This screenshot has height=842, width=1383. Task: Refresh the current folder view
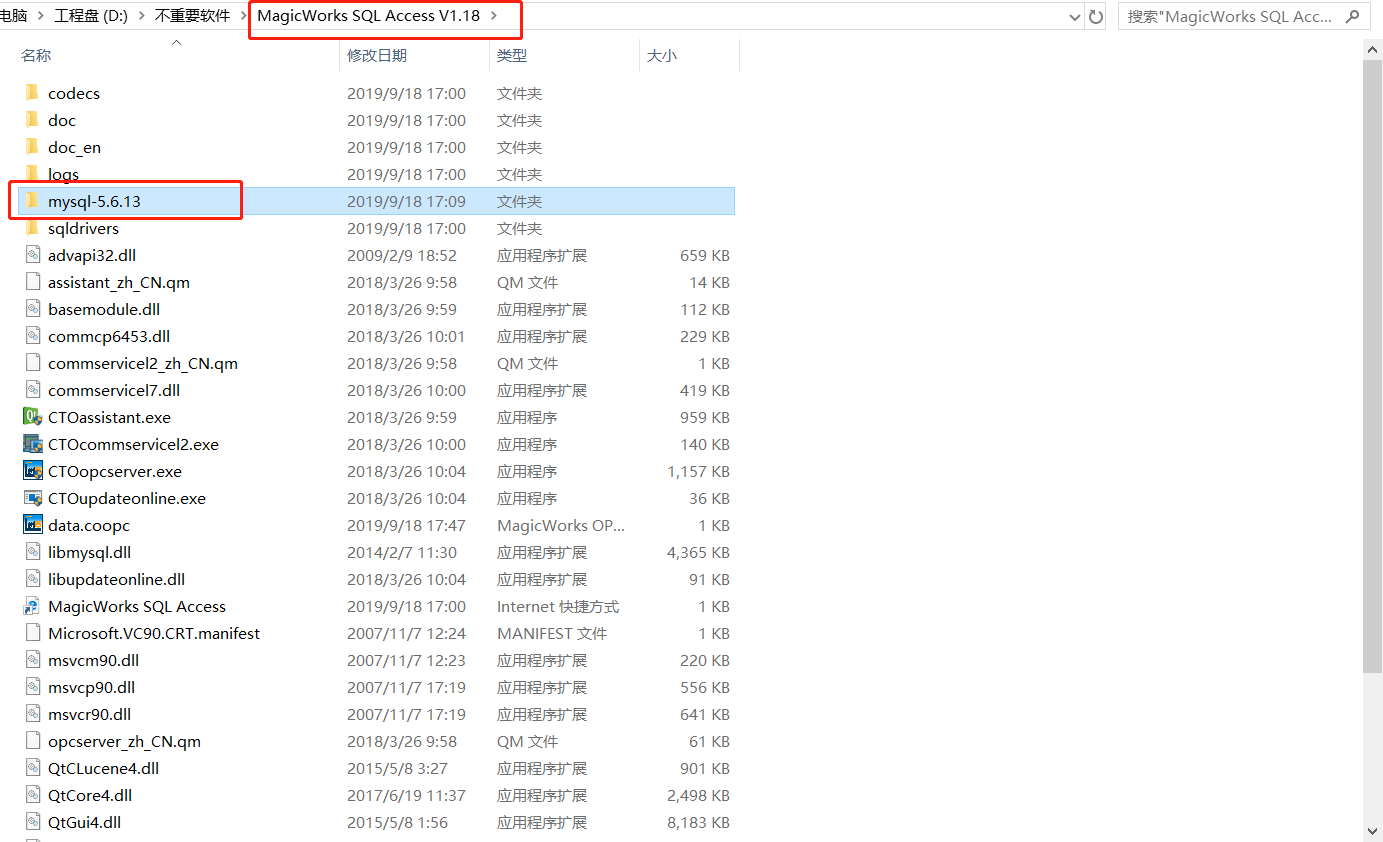pos(1096,16)
